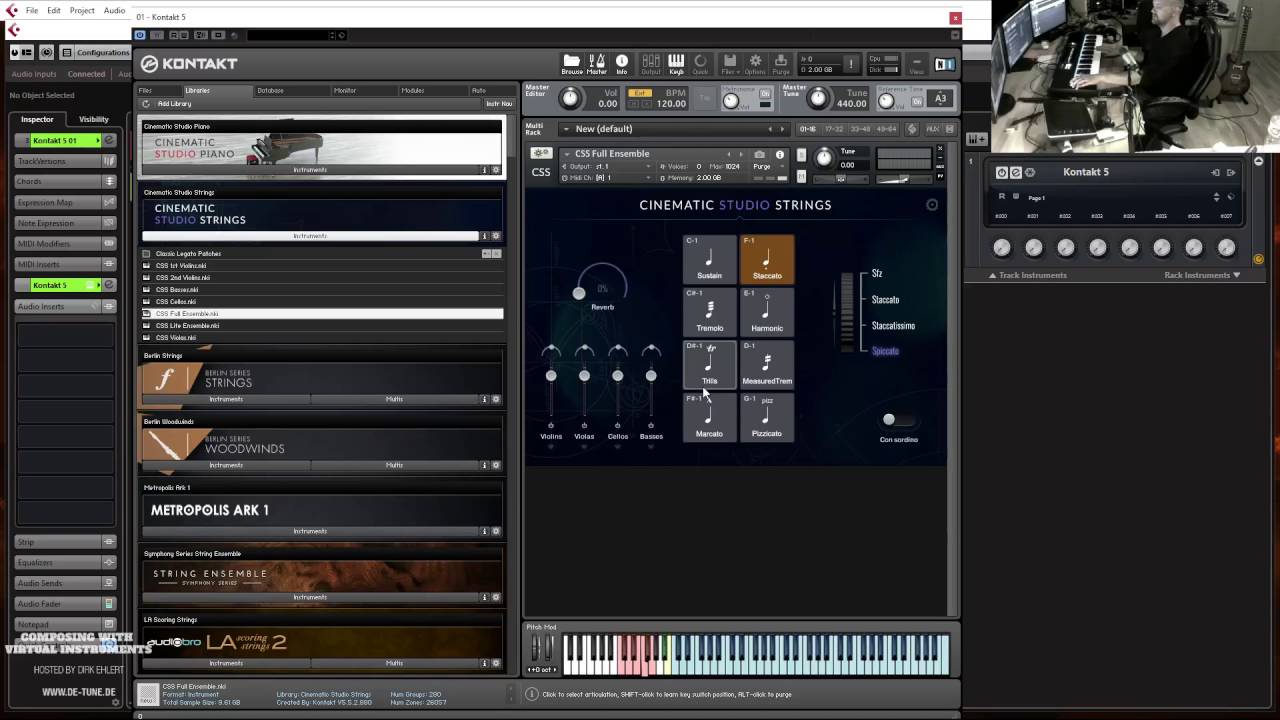Select the Sustain articulation
1280x720 pixels.
pyautogui.click(x=709, y=259)
